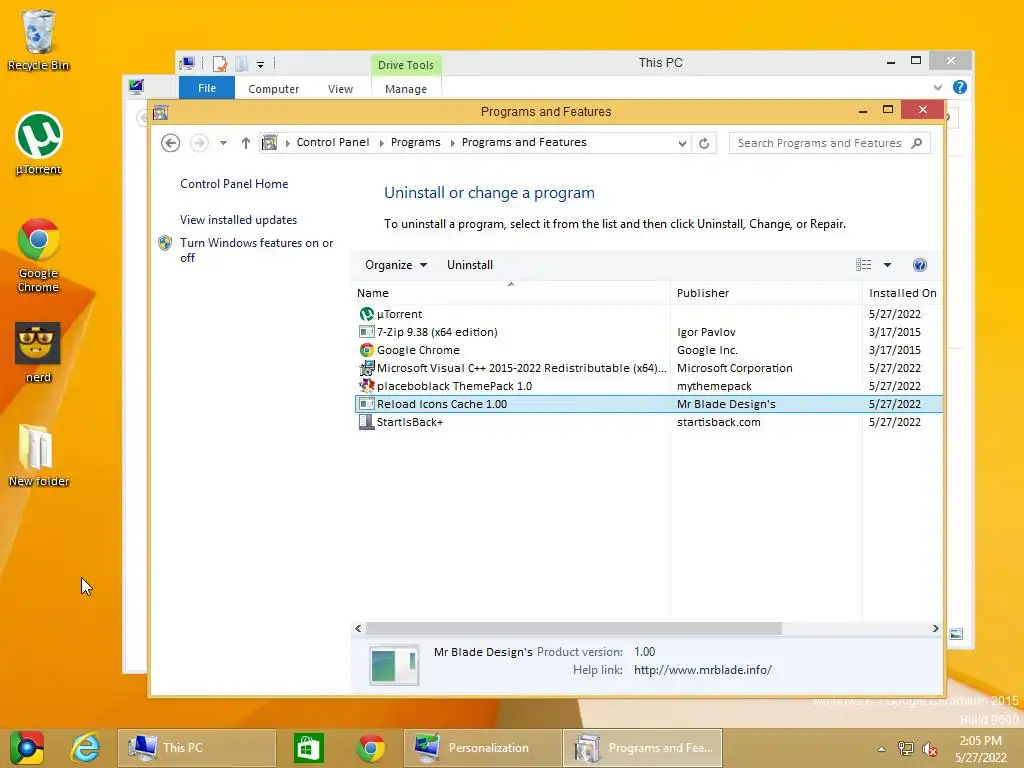Open the Organize dropdown
Image resolution: width=1024 pixels, height=768 pixels.
[396, 264]
